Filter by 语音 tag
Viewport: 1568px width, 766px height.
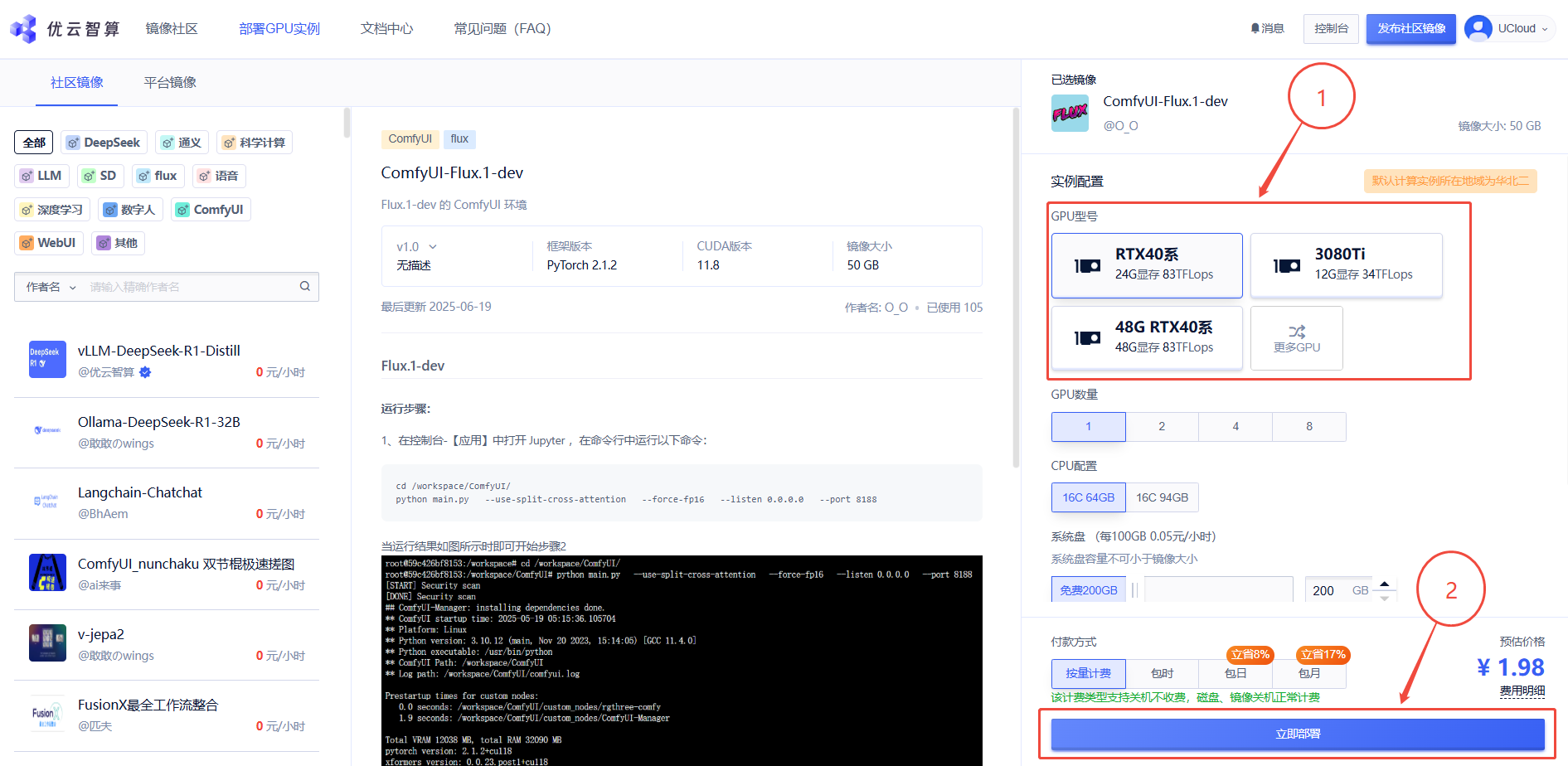[x=219, y=176]
